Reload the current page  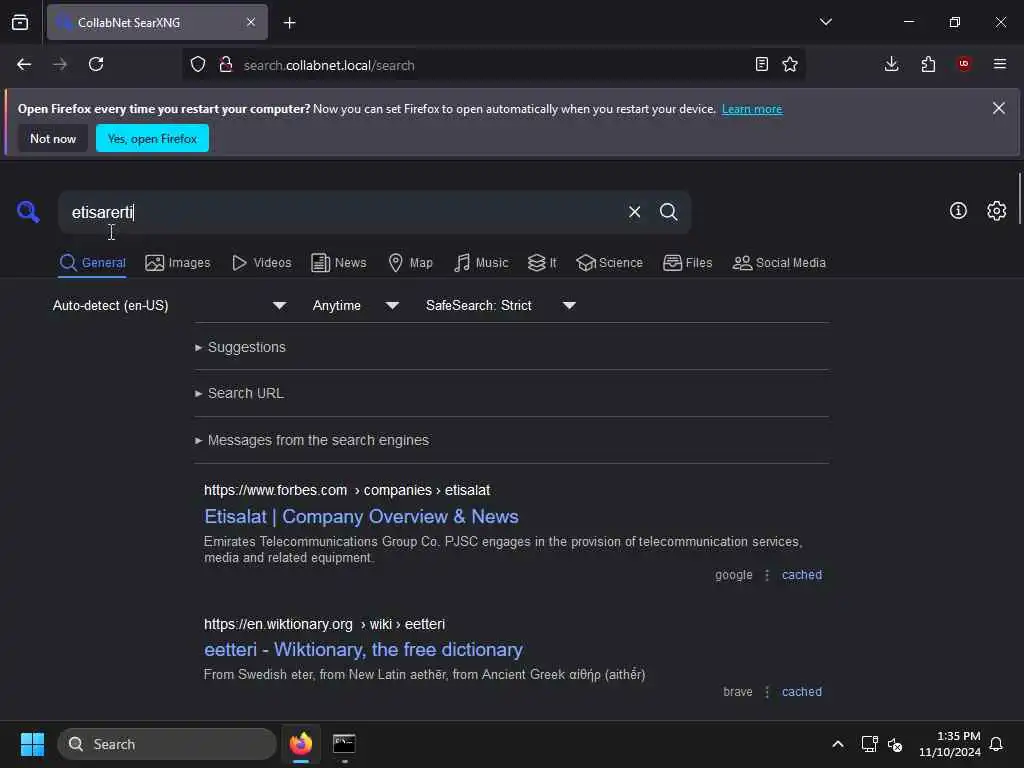tap(96, 64)
